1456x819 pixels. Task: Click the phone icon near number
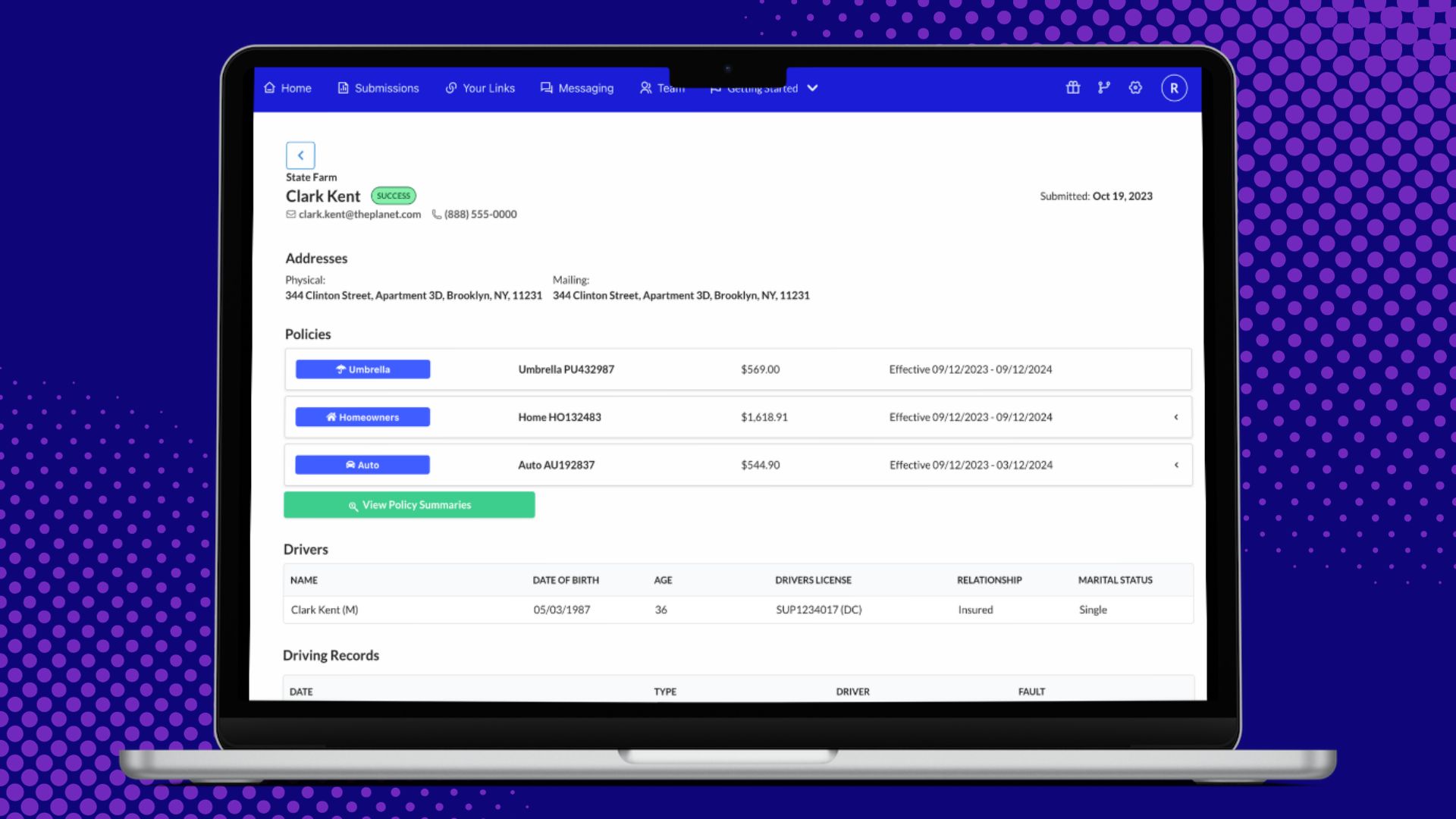click(437, 215)
